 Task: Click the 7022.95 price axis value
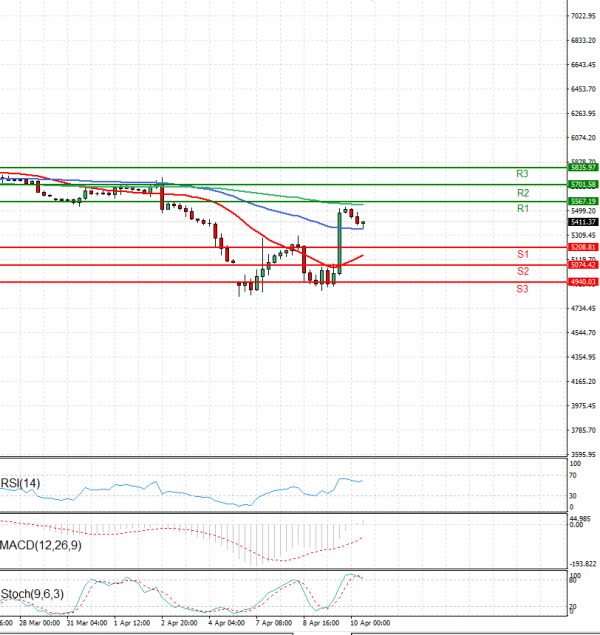[583, 16]
